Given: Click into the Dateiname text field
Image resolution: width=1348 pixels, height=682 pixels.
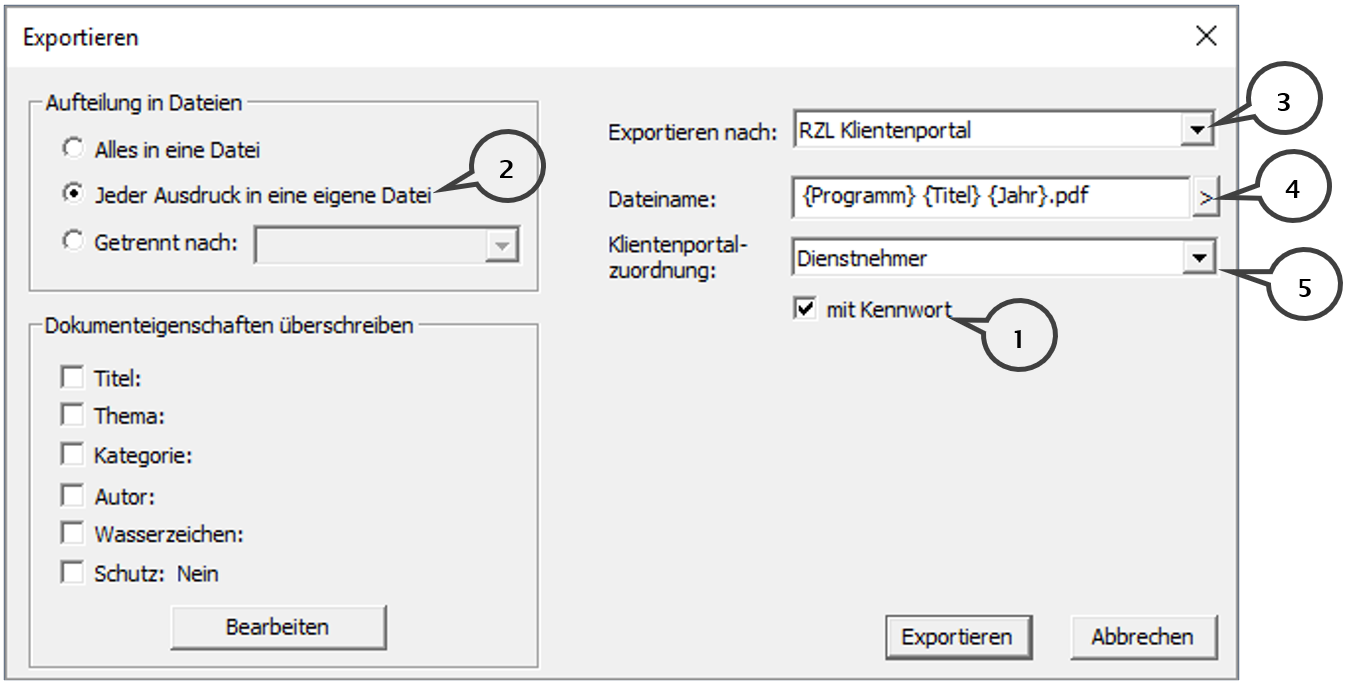Looking at the screenshot, I should [988, 198].
